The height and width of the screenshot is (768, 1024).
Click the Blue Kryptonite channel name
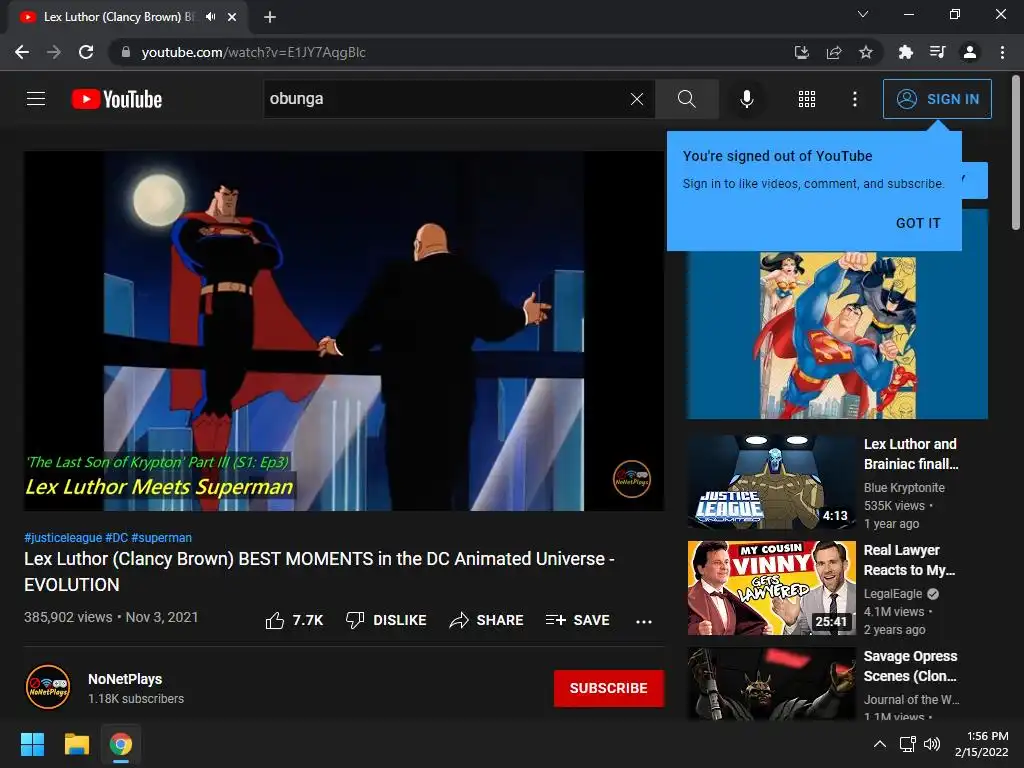point(904,488)
